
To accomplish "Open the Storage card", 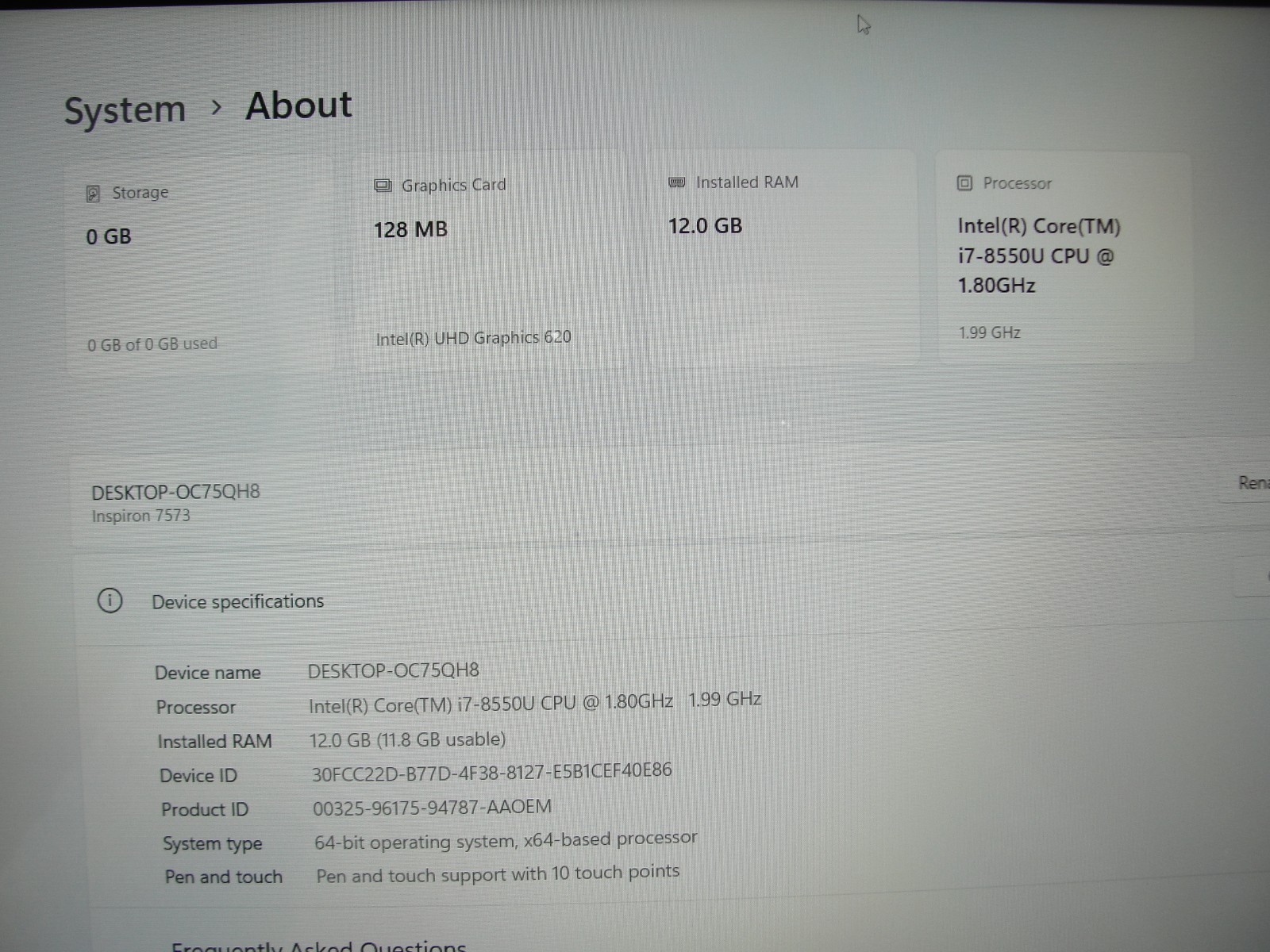I will (x=200, y=266).
